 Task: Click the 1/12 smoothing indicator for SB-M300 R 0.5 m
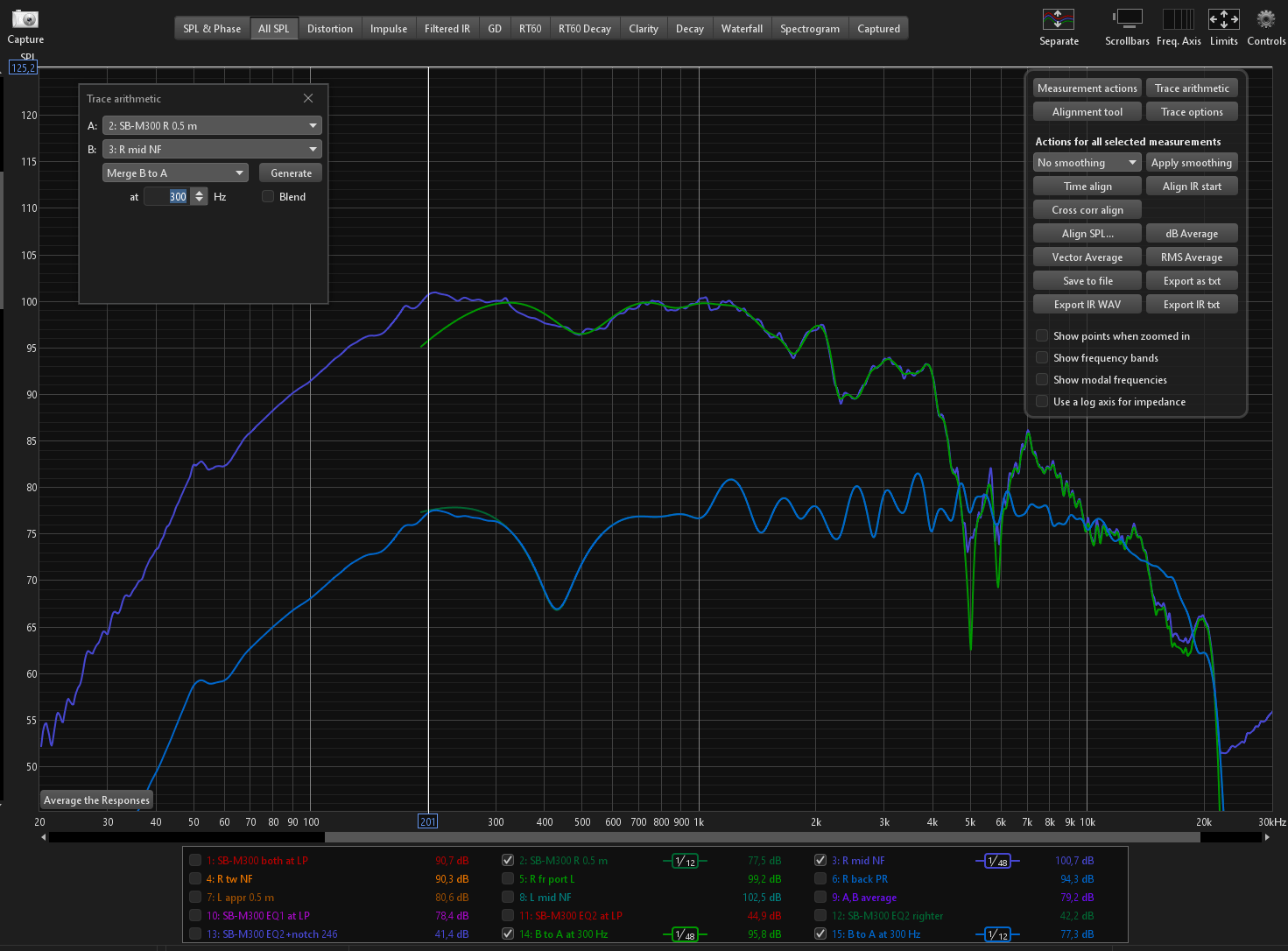click(686, 861)
